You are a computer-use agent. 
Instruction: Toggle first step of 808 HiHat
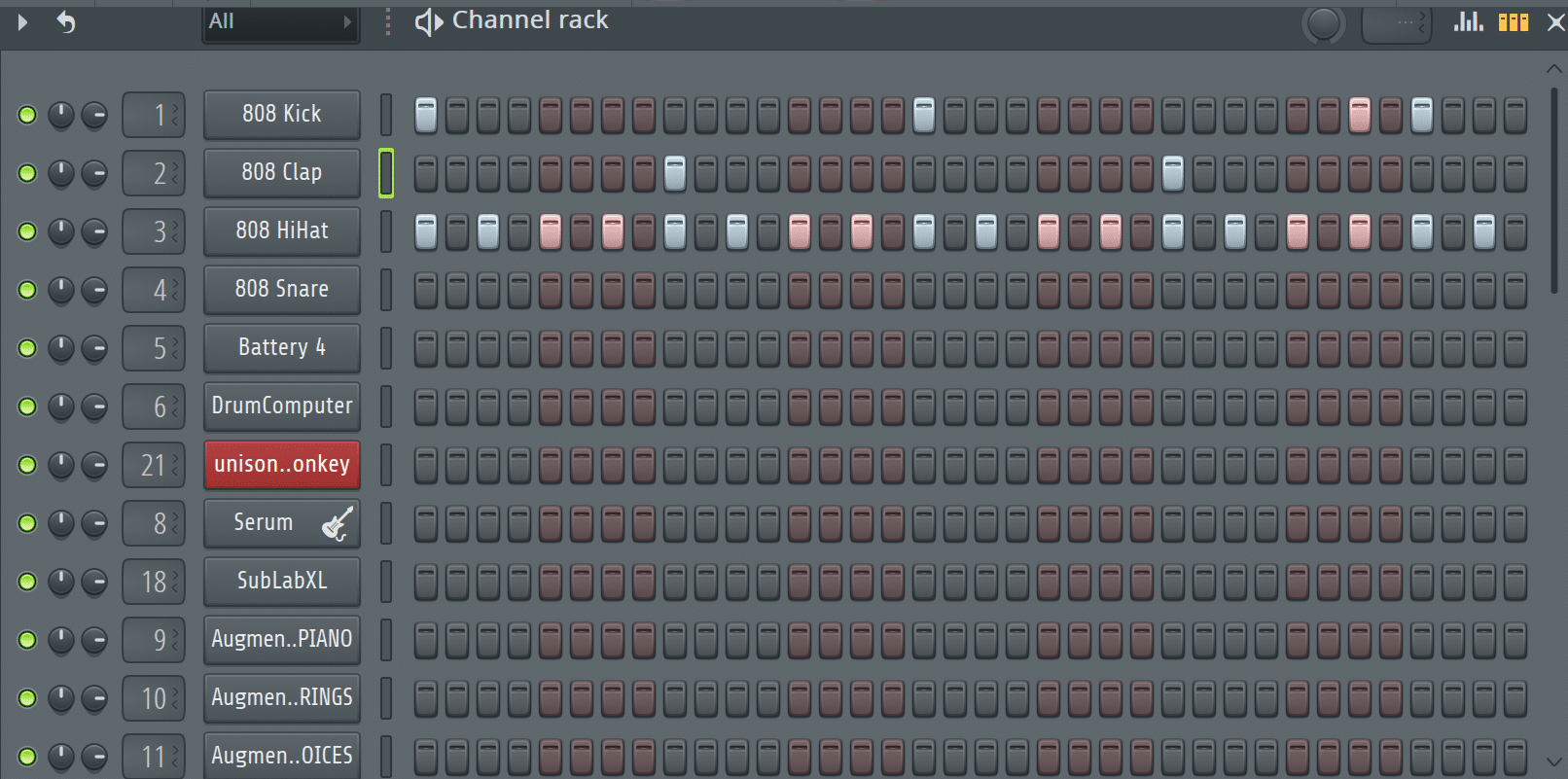(426, 231)
